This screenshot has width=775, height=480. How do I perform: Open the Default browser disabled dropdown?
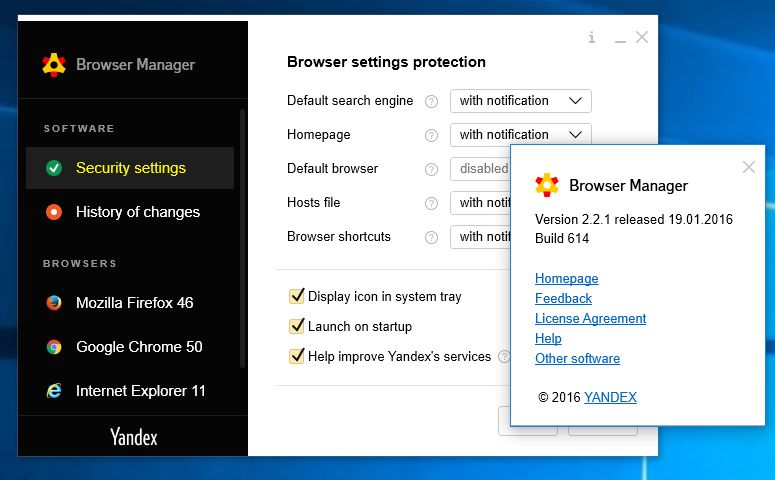click(x=480, y=169)
